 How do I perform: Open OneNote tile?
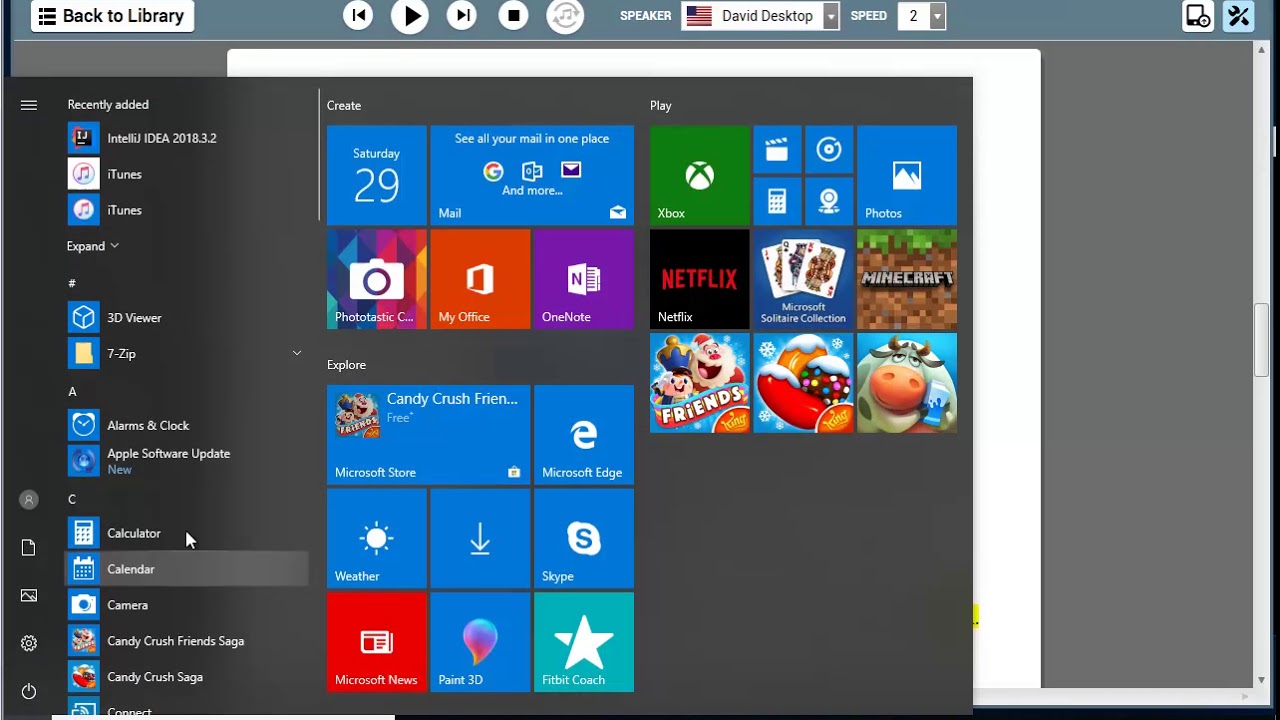click(x=584, y=279)
